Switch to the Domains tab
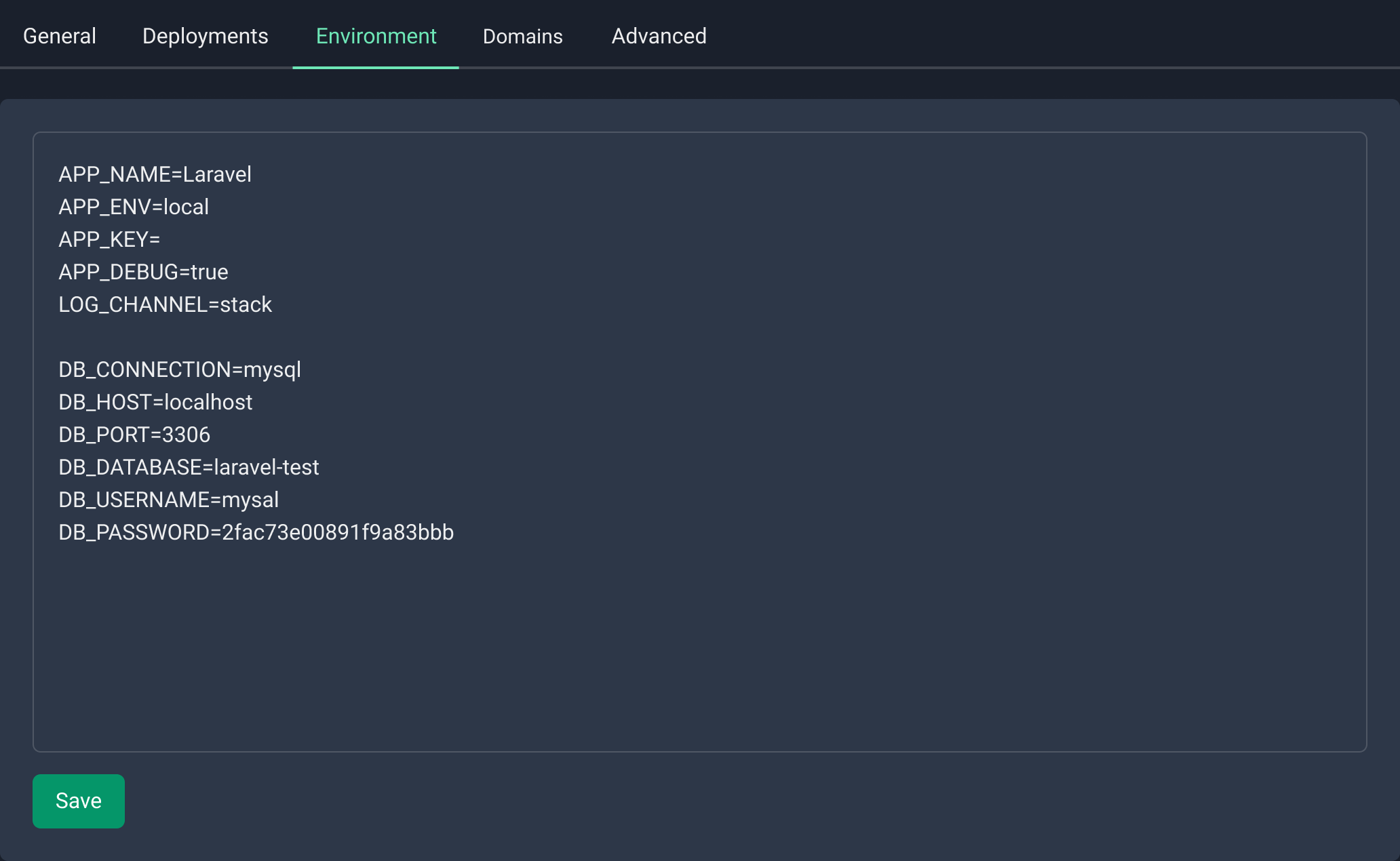The image size is (1400, 861). [x=522, y=35]
